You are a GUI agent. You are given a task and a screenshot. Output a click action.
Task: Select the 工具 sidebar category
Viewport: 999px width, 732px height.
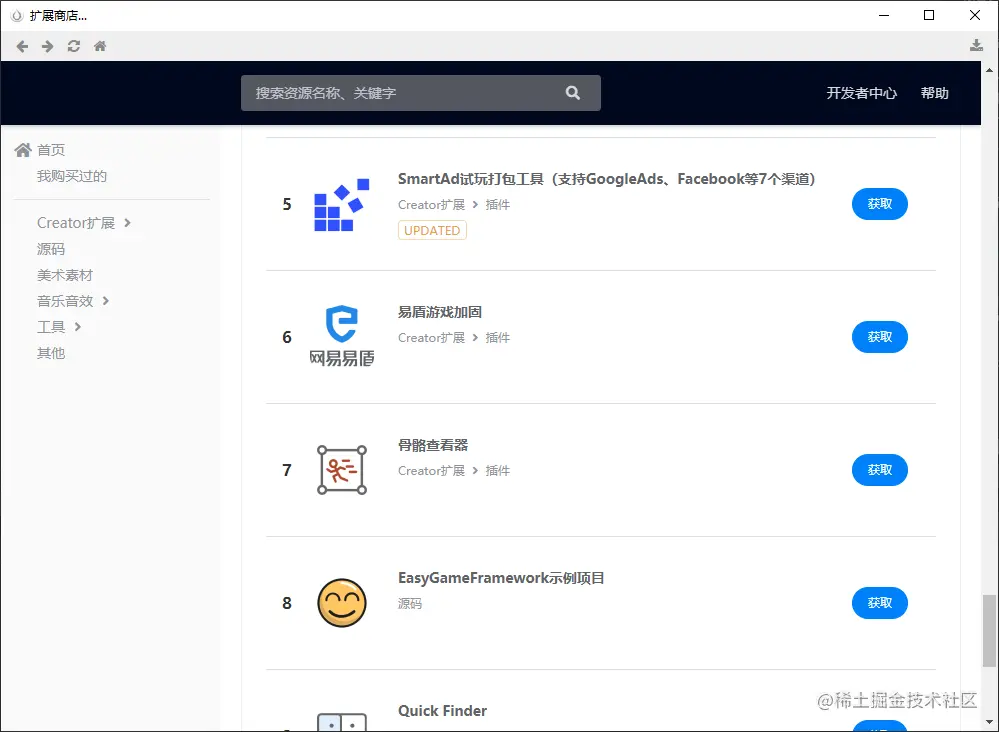click(51, 327)
